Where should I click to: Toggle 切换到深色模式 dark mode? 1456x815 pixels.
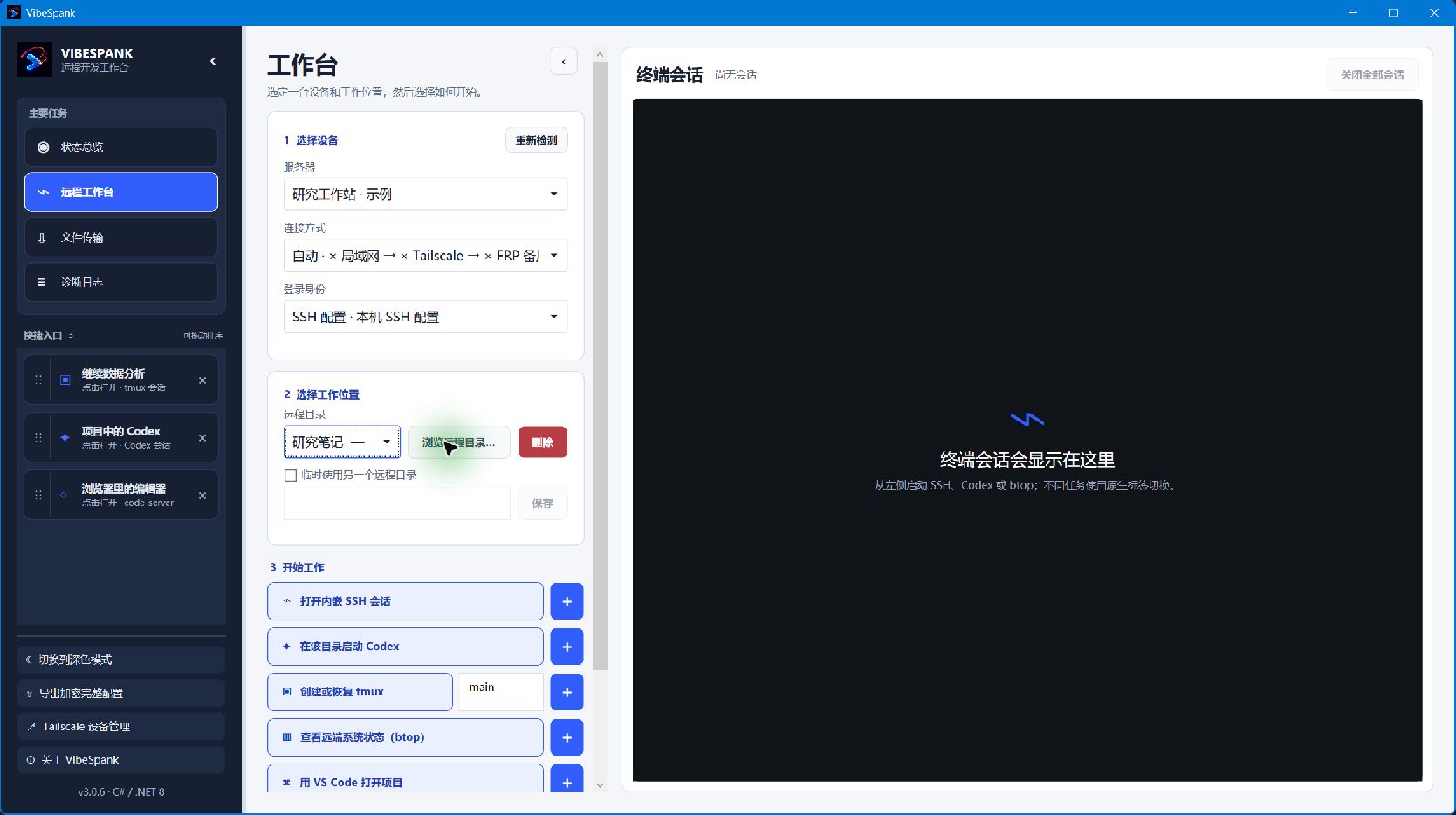pos(121,660)
